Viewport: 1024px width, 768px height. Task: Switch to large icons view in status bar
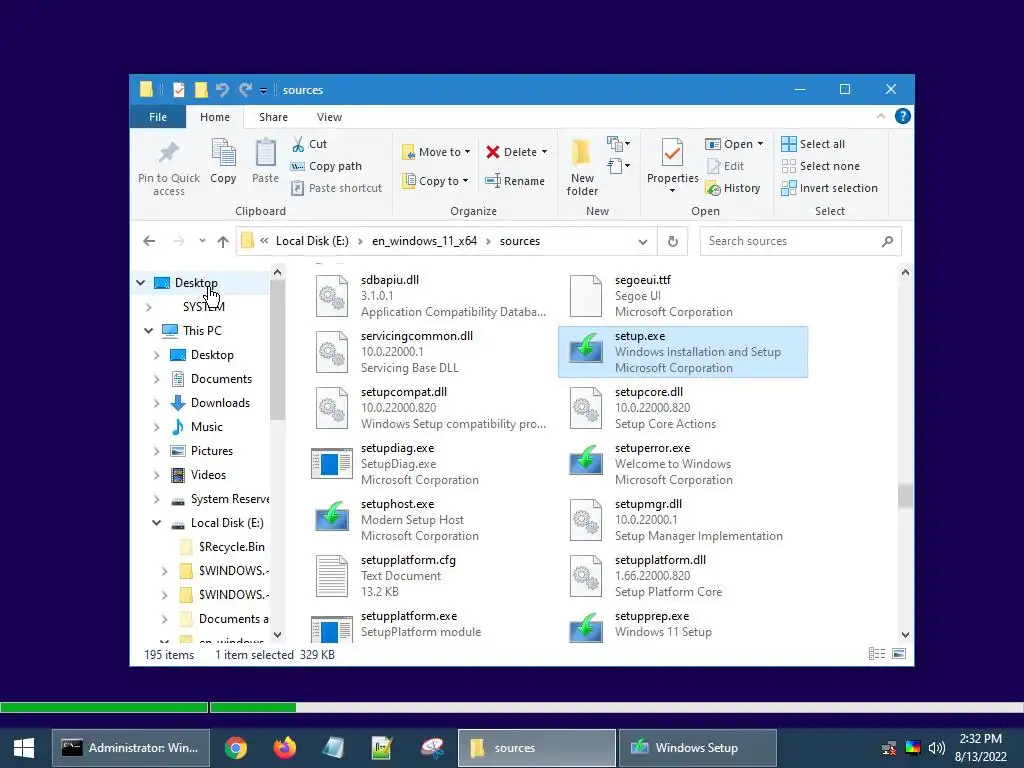pyautogui.click(x=899, y=654)
